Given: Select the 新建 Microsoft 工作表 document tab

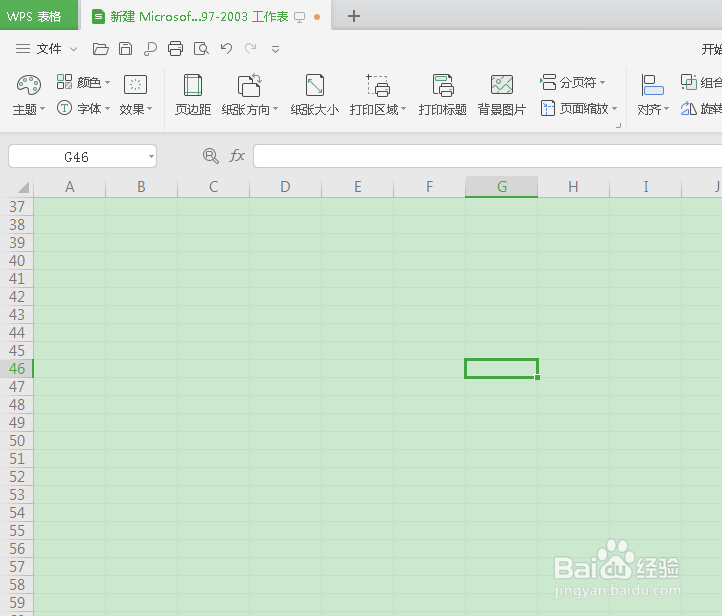Looking at the screenshot, I should click(x=198, y=17).
